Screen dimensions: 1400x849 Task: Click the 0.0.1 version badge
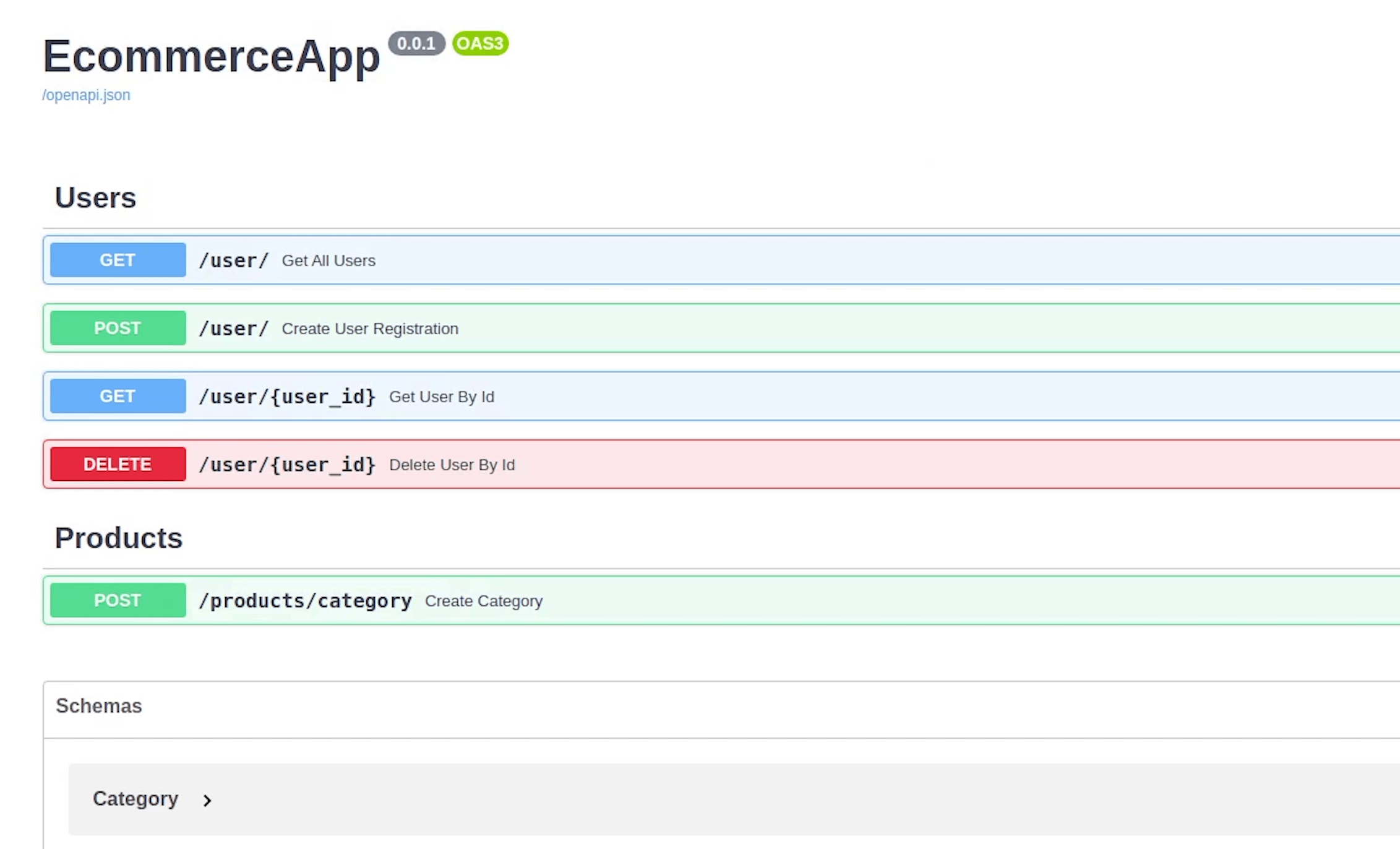pos(416,43)
